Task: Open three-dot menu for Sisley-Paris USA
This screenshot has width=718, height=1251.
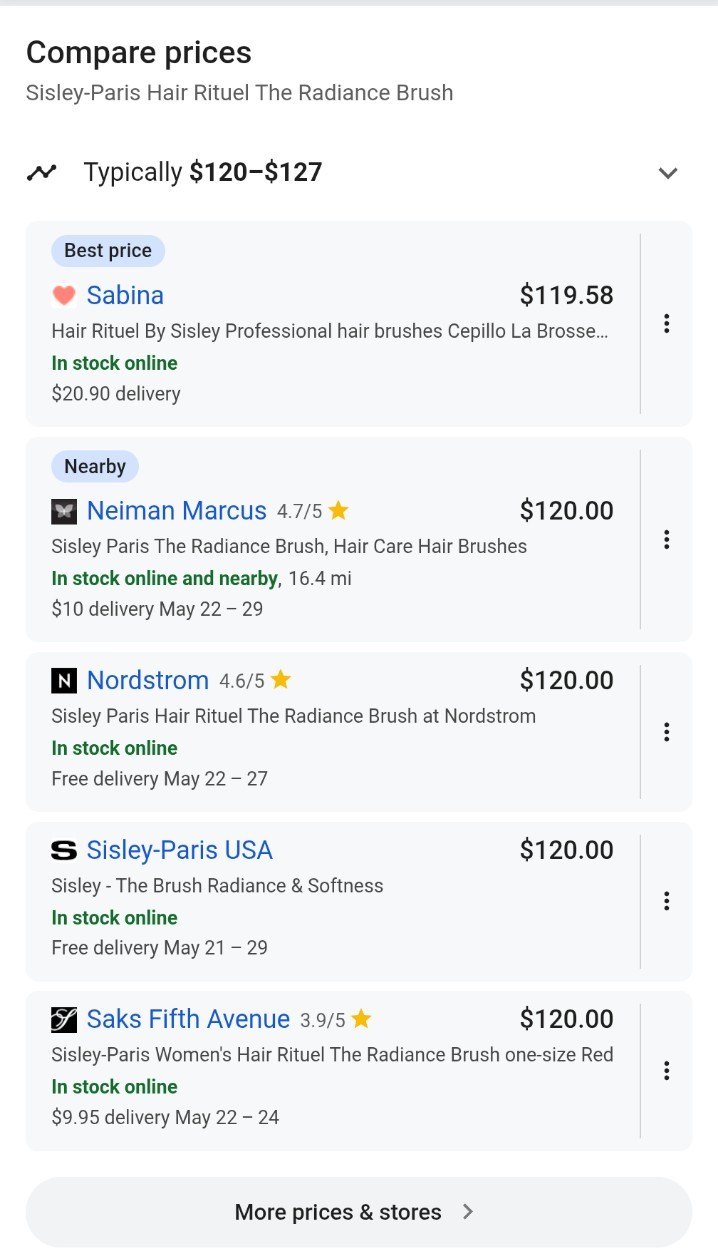Action: 666,901
